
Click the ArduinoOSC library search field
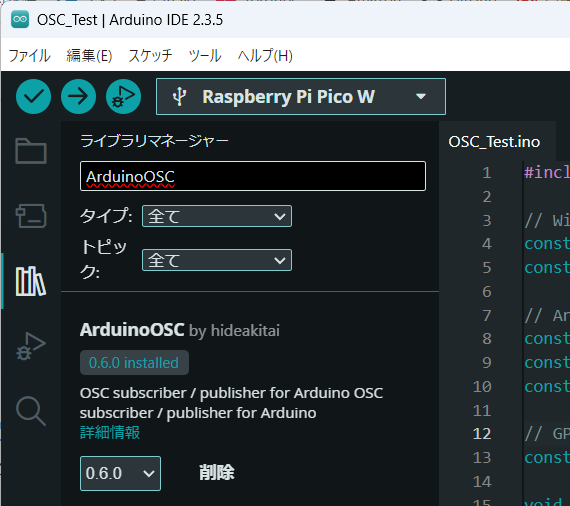point(253,176)
